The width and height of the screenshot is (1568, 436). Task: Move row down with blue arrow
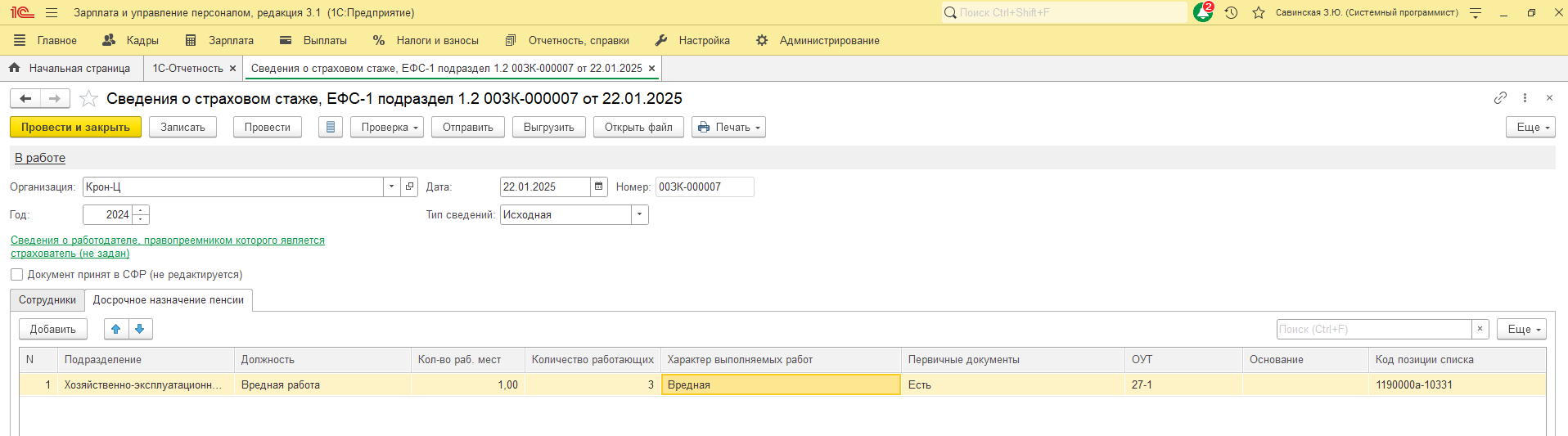pyautogui.click(x=140, y=329)
